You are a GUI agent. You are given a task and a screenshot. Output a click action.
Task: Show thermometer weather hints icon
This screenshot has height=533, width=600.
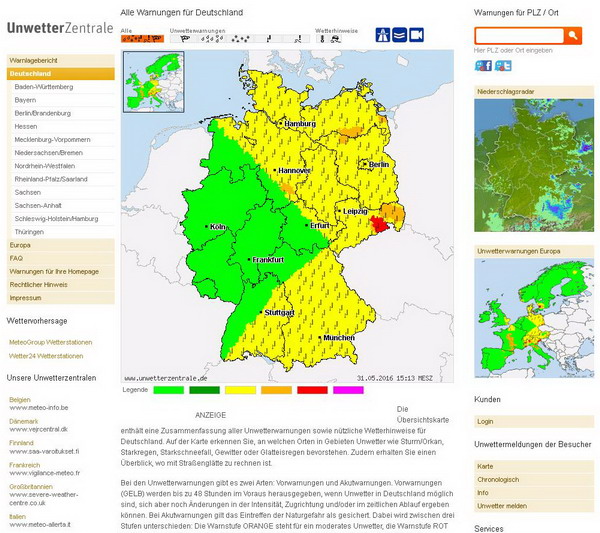(323, 39)
